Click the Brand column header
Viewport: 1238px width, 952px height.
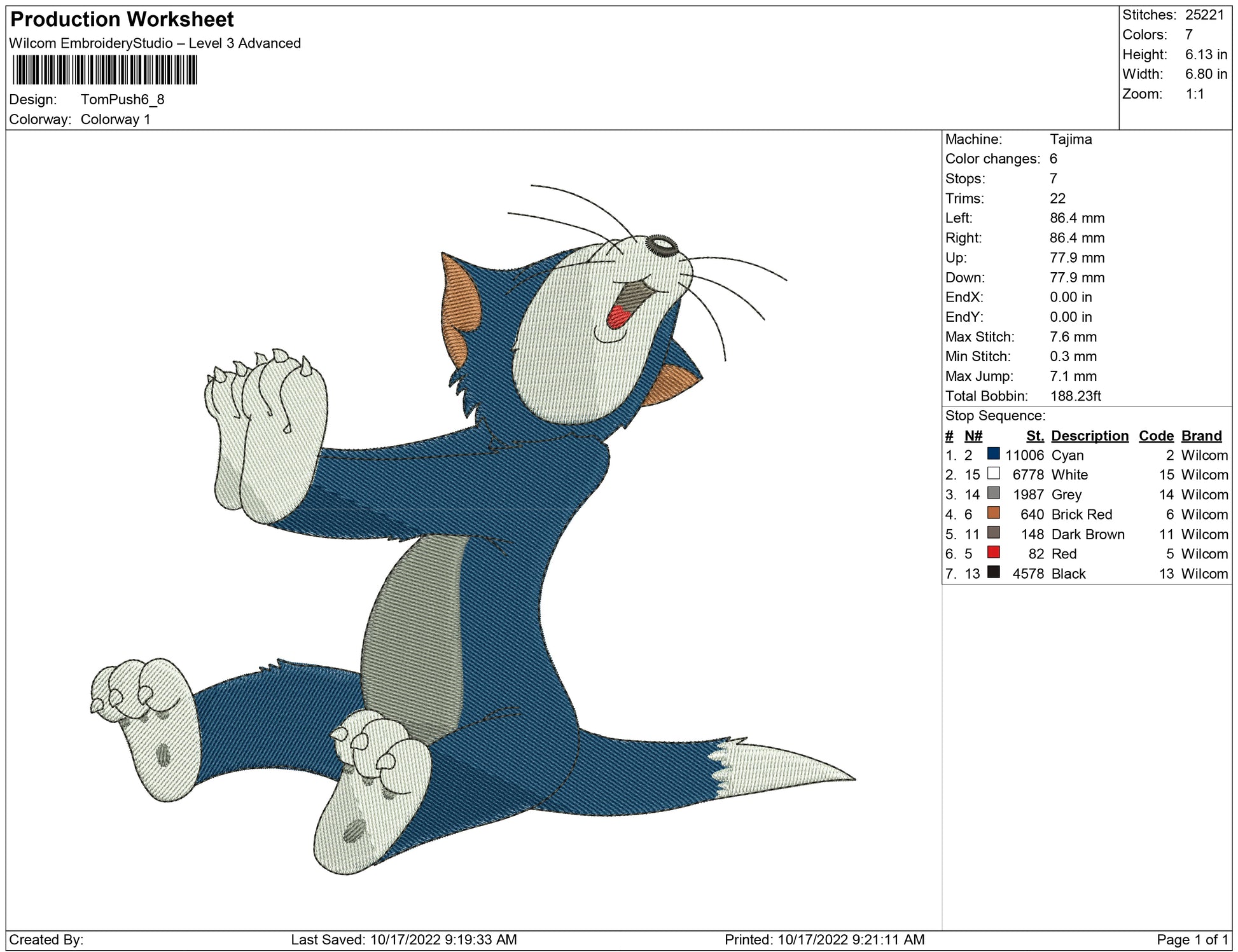[1201, 436]
